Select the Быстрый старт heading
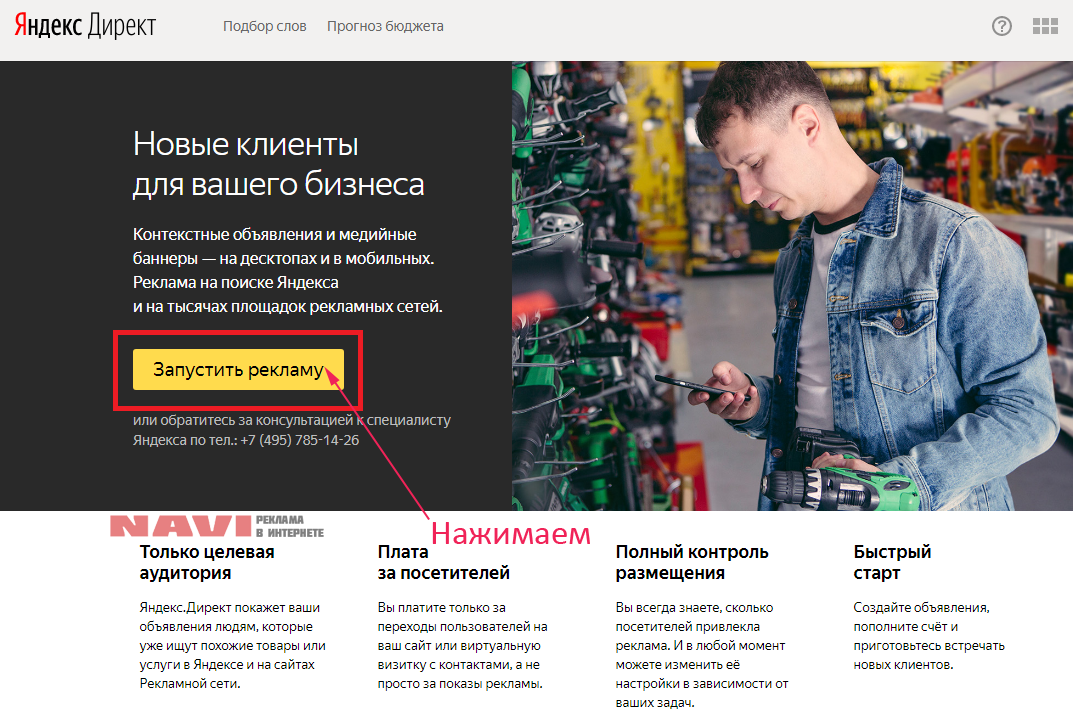Image resolution: width=1073 pixels, height=723 pixels. pos(892,562)
